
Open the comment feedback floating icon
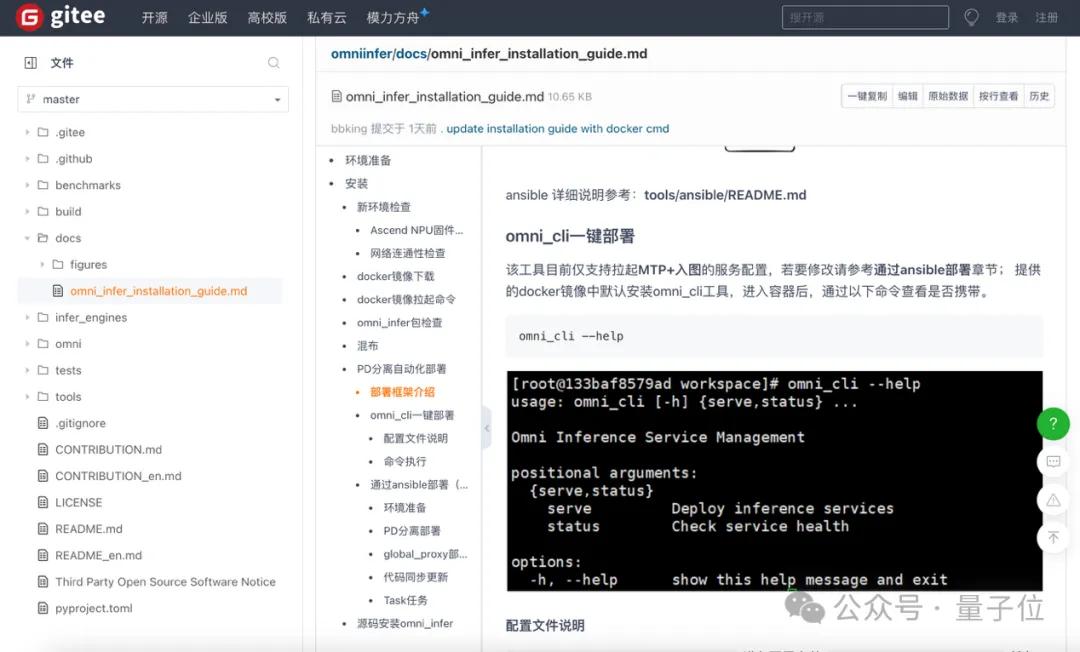point(1053,462)
